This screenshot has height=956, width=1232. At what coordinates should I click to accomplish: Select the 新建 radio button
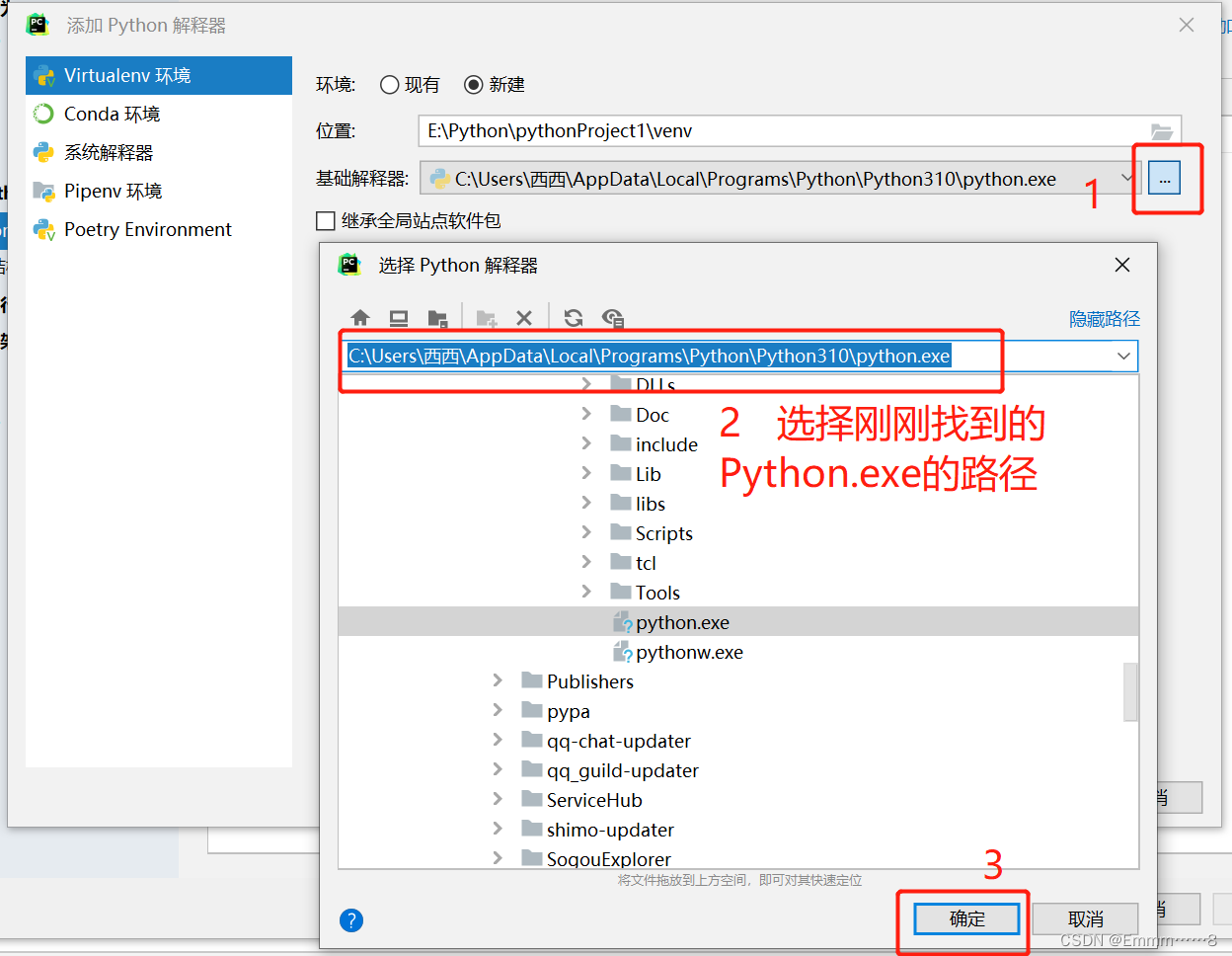point(474,85)
